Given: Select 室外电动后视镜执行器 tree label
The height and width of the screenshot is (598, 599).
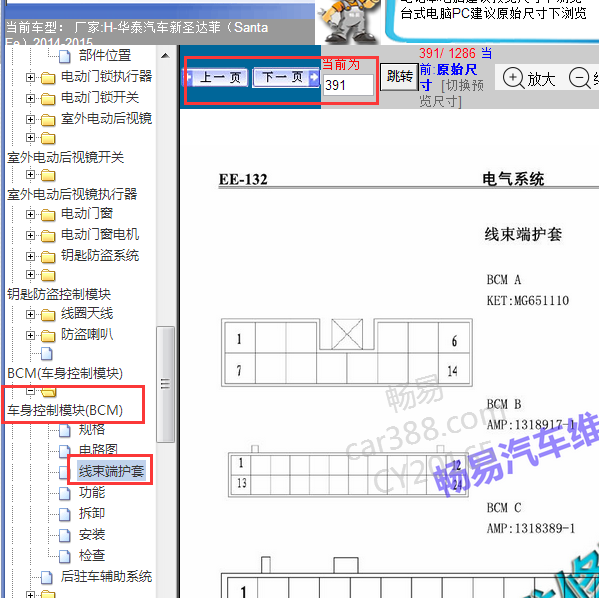Looking at the screenshot, I should pyautogui.click(x=72, y=194).
